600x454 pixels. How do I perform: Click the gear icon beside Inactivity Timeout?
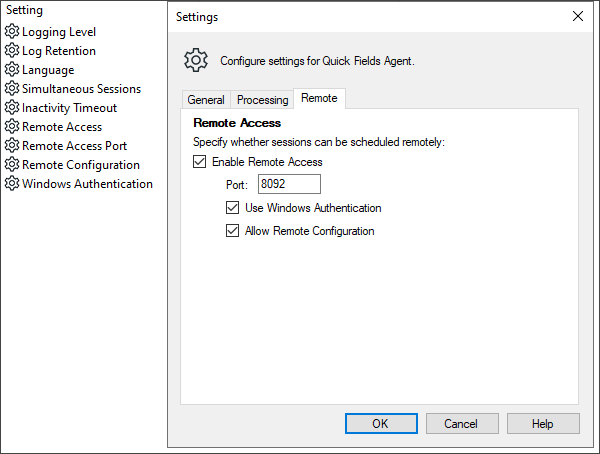coord(12,108)
